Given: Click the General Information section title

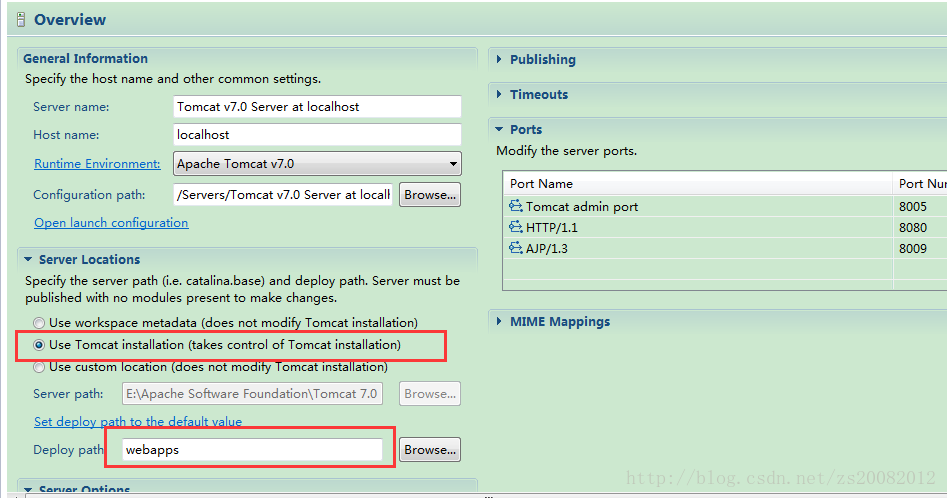Looking at the screenshot, I should pyautogui.click(x=85, y=59).
